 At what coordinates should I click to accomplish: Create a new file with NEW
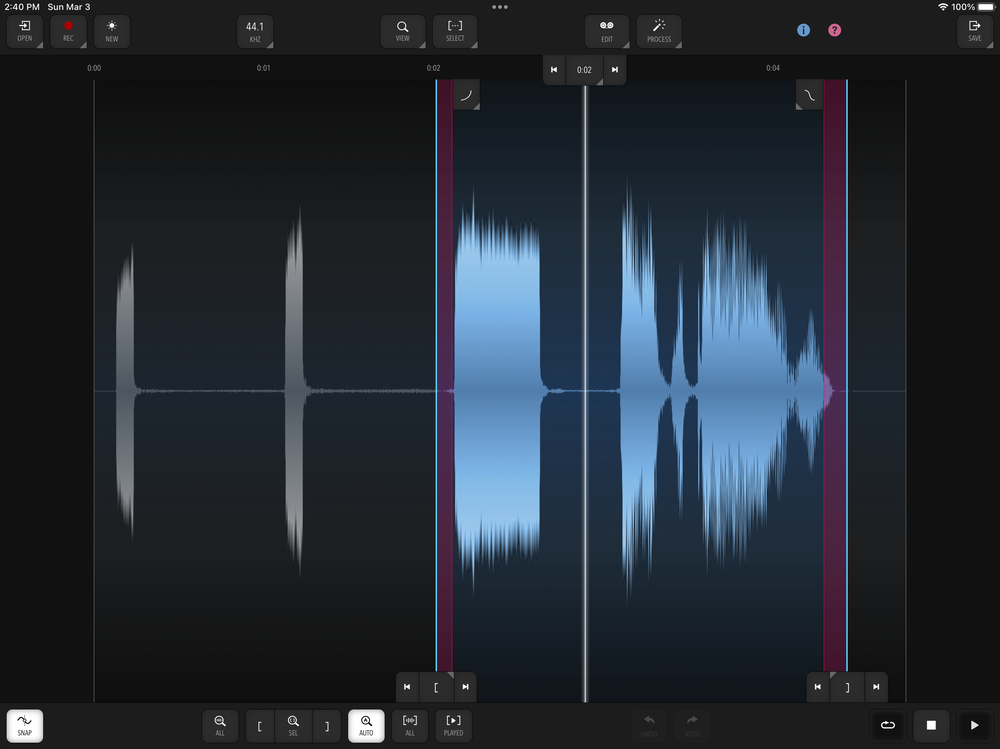(111, 31)
